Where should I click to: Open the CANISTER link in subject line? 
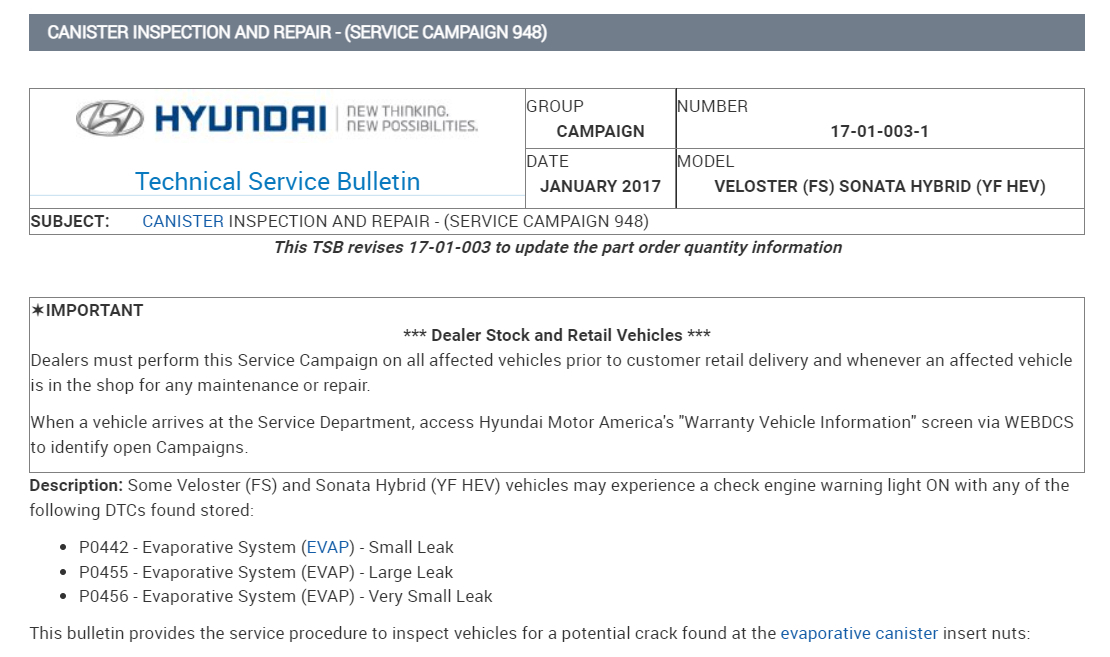183,221
